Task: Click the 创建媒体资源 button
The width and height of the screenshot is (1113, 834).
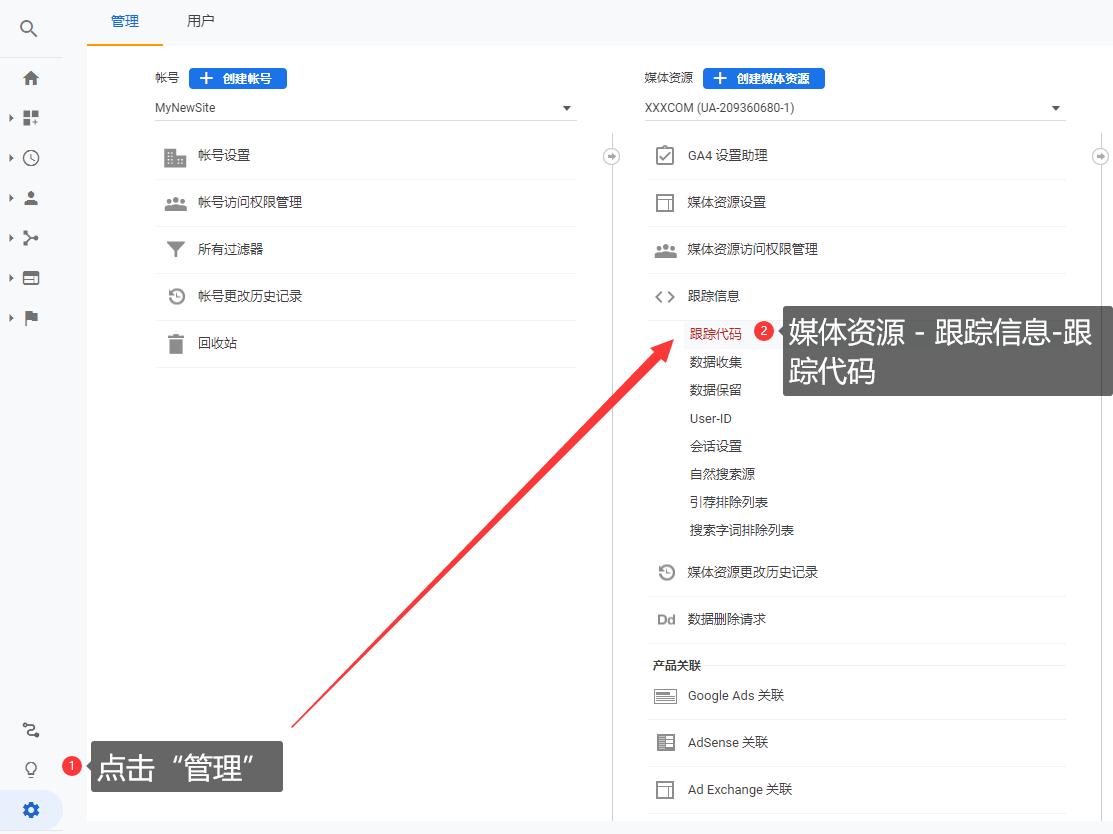Action: coord(764,78)
